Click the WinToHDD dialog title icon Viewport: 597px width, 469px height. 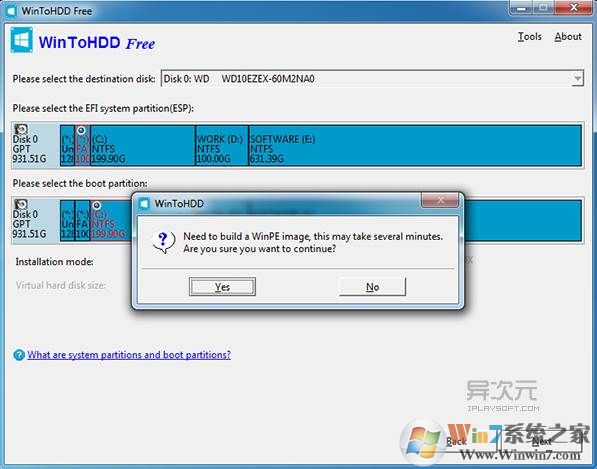pyautogui.click(x=144, y=204)
